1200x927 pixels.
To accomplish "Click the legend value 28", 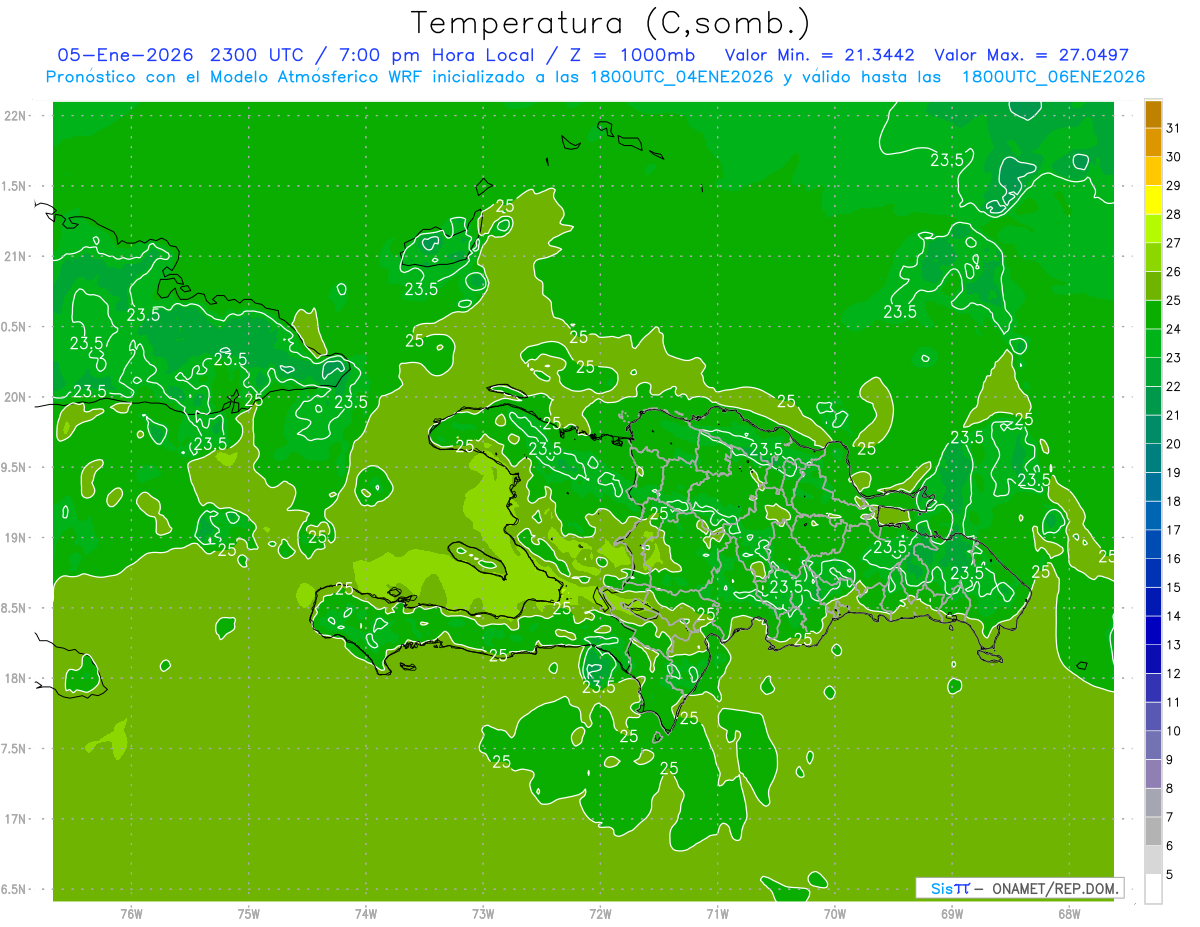I will pyautogui.click(x=1174, y=214).
